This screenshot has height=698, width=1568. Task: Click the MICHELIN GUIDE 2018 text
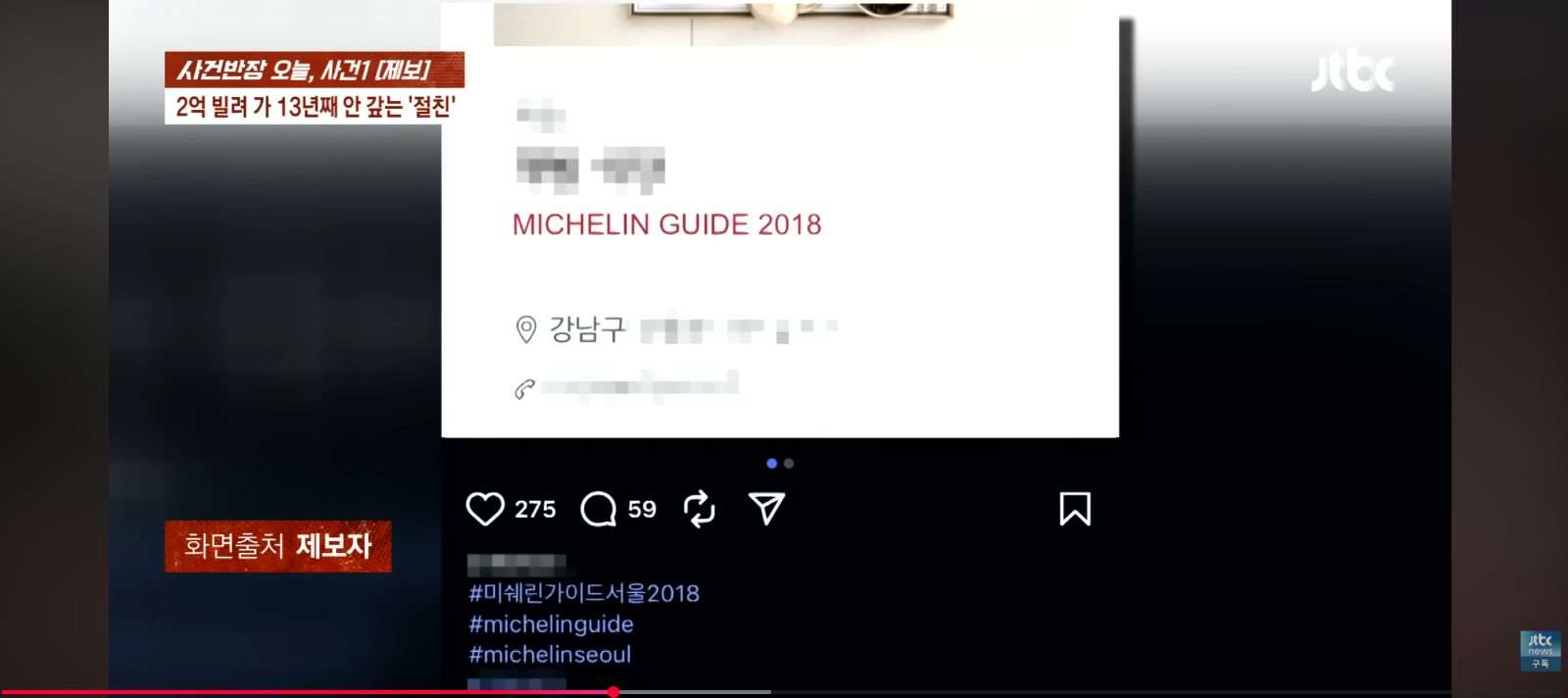coord(666,224)
